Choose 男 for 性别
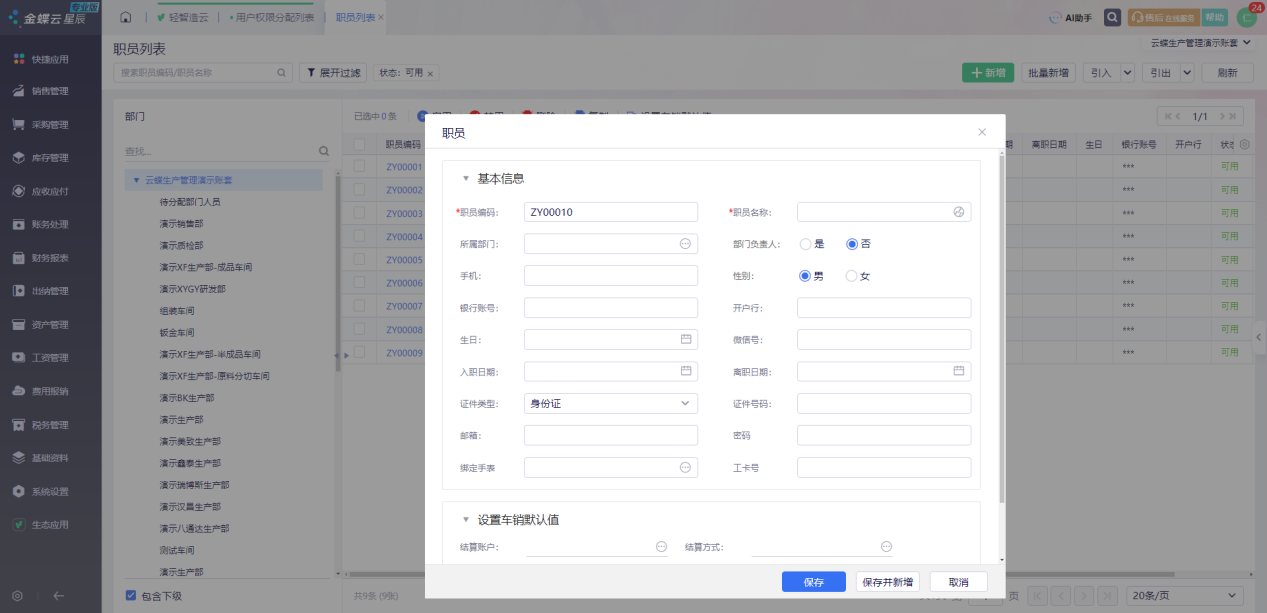This screenshot has height=613, width=1267. [805, 276]
